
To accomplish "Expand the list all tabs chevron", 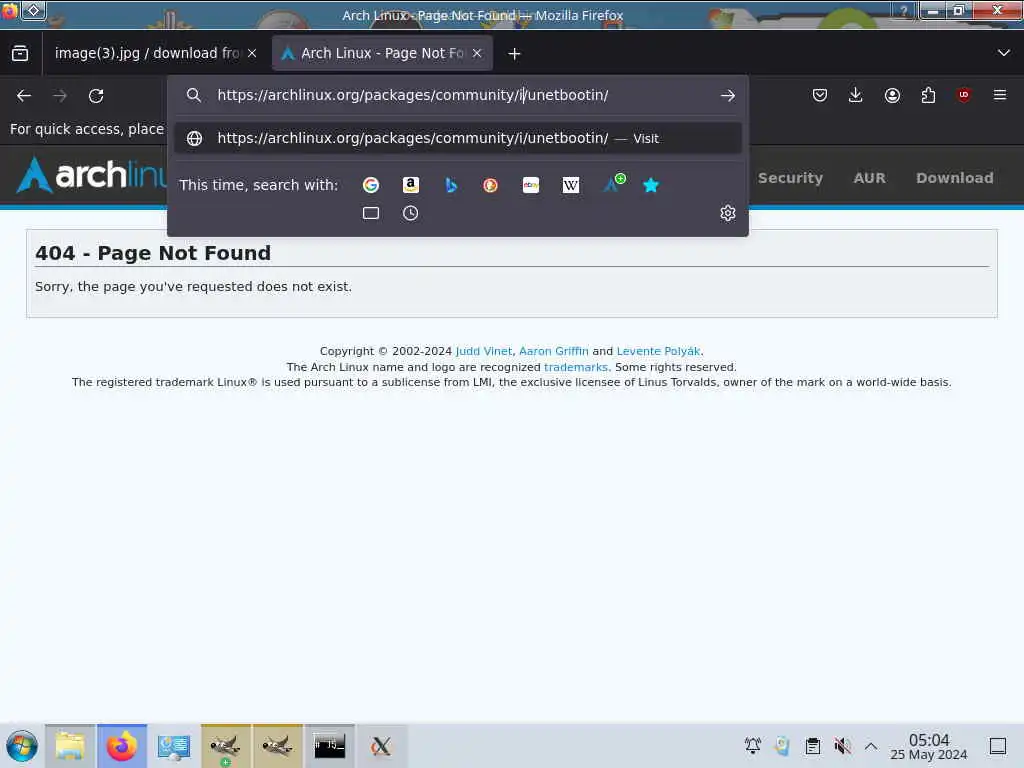I will [1004, 53].
